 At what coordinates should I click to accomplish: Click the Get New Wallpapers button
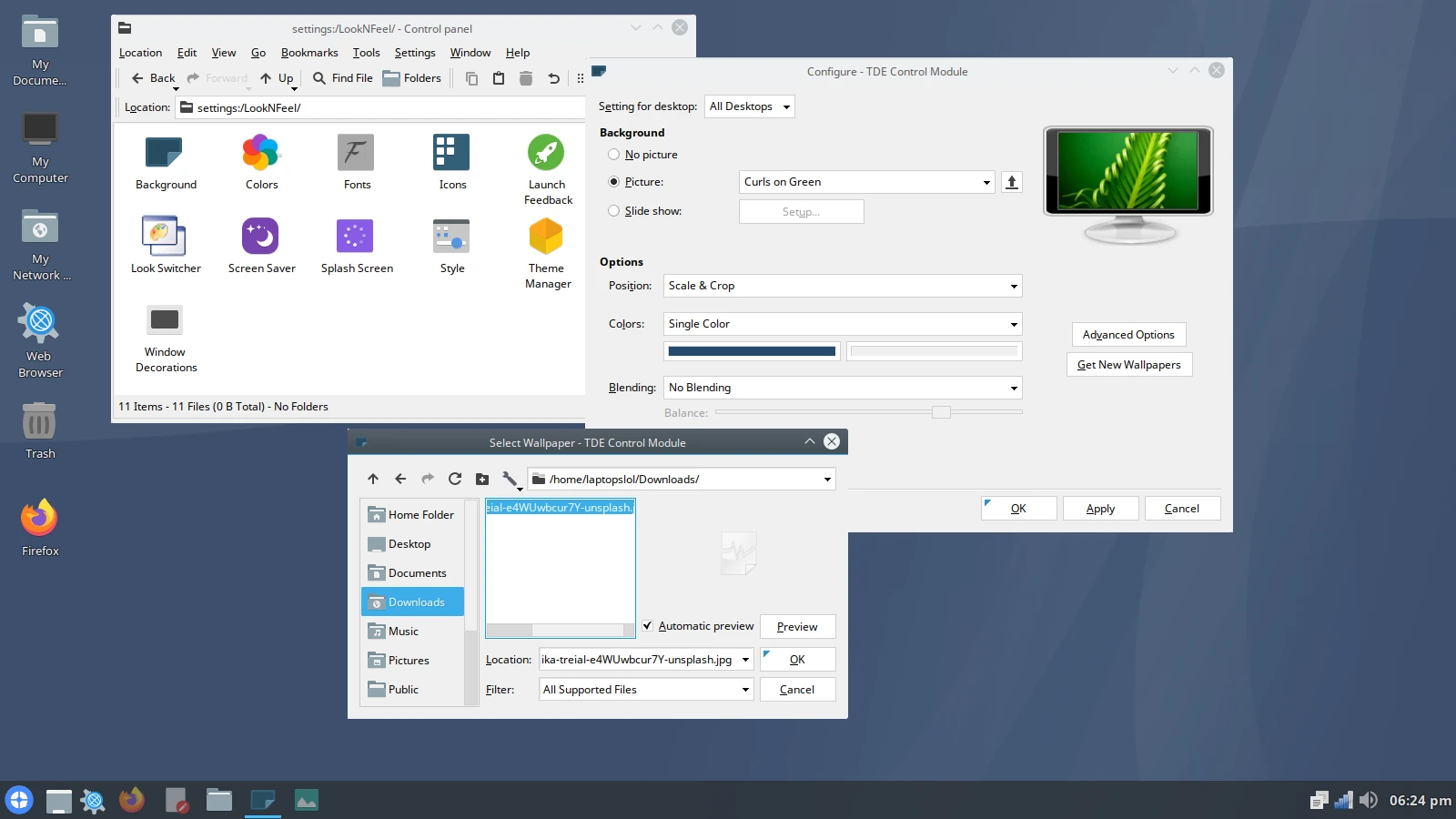1128,364
